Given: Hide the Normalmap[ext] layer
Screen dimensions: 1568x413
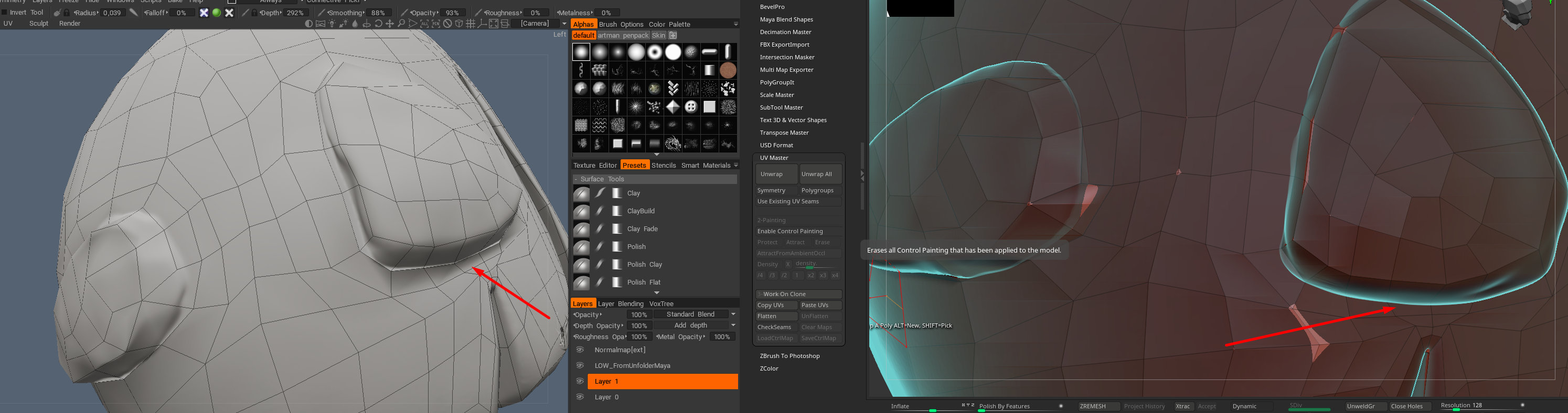Looking at the screenshot, I should [580, 350].
